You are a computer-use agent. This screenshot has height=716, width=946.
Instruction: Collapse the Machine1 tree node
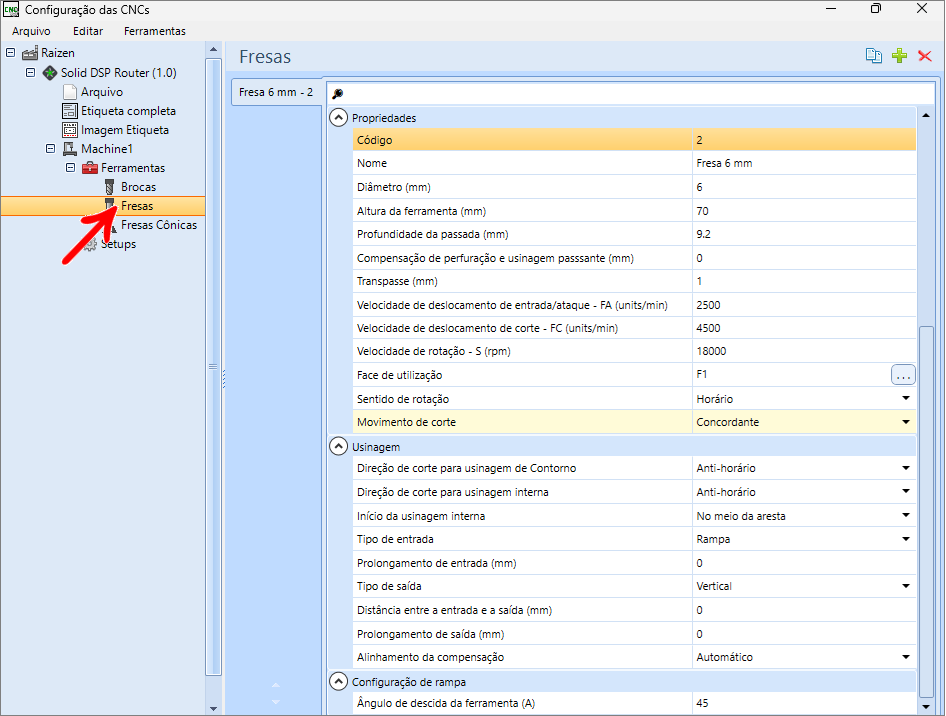[x=51, y=148]
